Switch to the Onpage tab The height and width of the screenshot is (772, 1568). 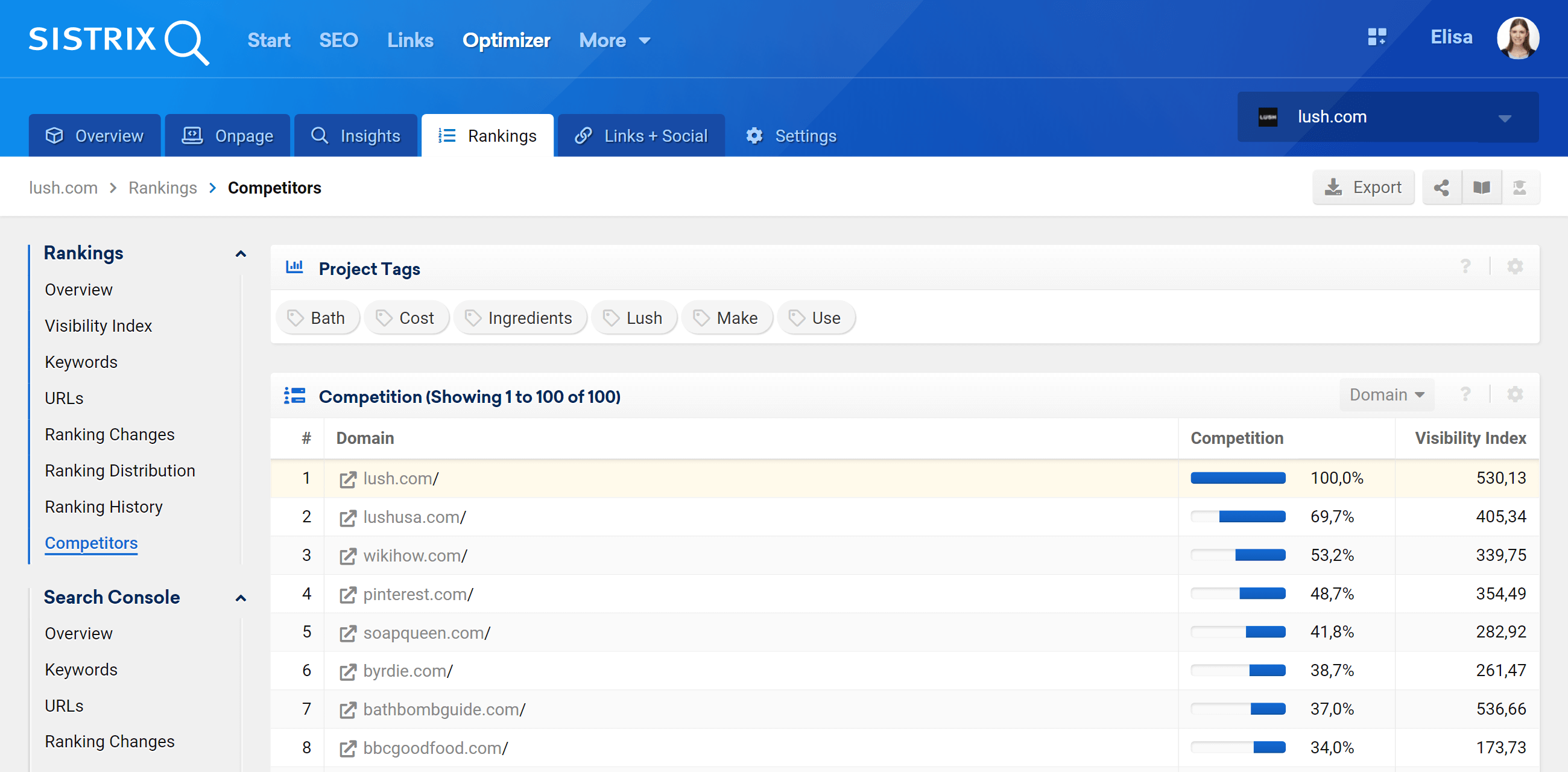pyautogui.click(x=227, y=136)
